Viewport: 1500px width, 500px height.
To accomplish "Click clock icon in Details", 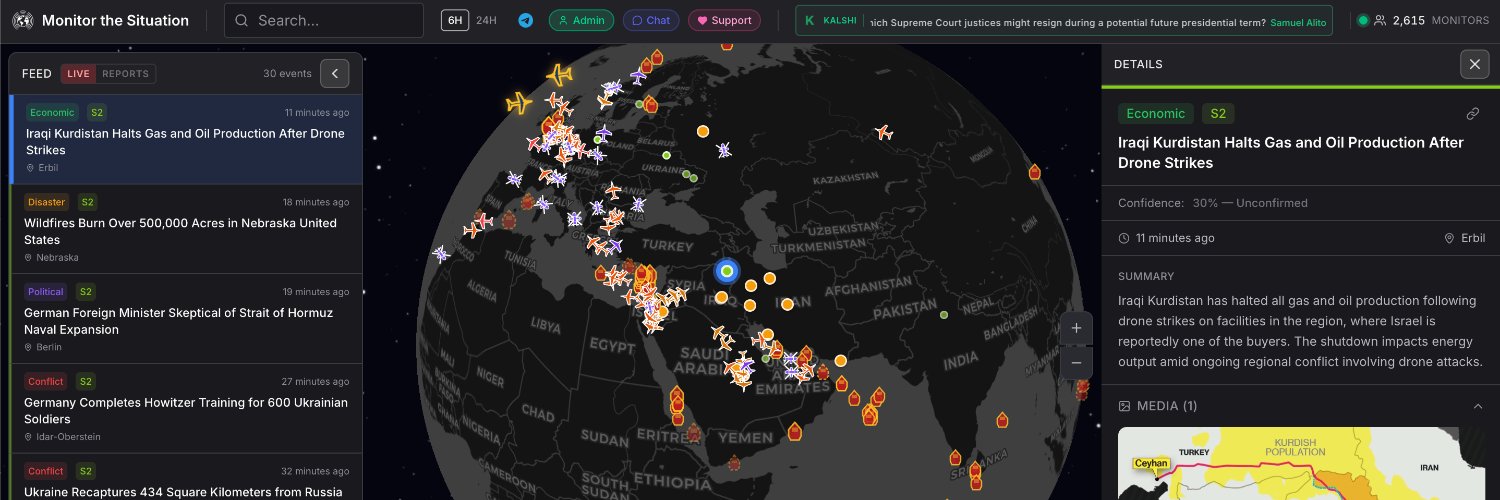I will pos(1124,238).
